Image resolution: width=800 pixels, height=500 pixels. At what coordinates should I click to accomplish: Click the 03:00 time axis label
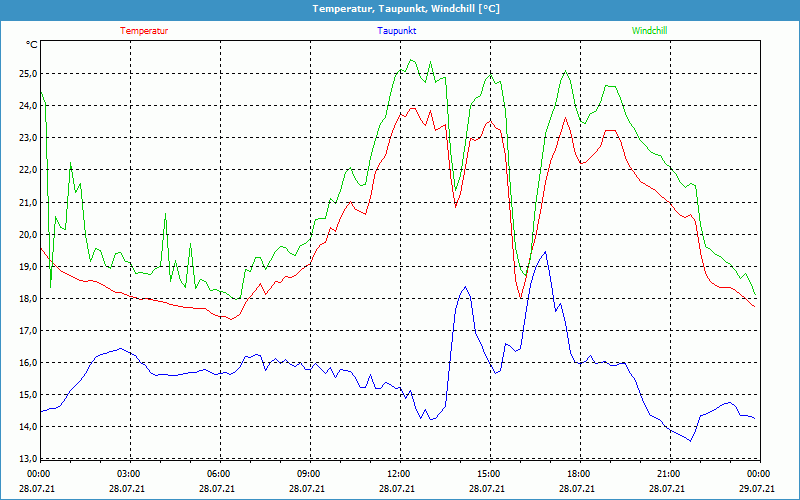[x=129, y=474]
